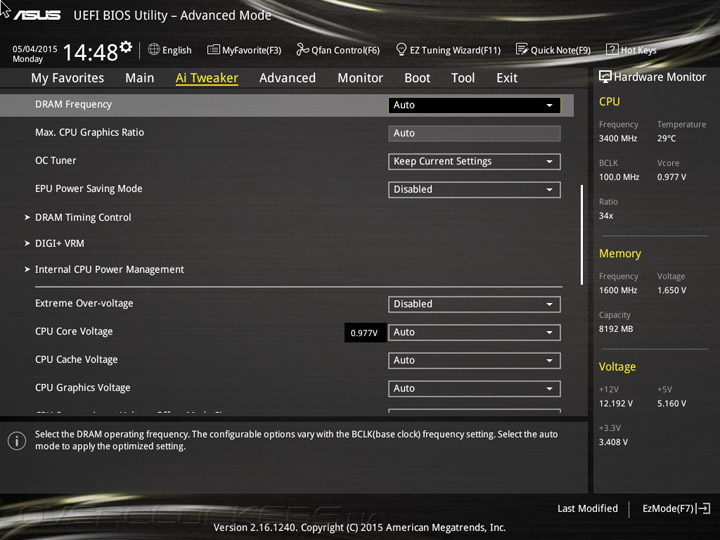Open the Extreme Over-voltage dropdown

[474, 304]
